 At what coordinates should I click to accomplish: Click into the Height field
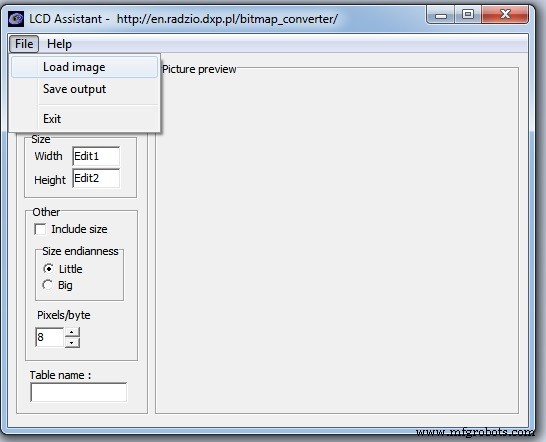click(96, 178)
